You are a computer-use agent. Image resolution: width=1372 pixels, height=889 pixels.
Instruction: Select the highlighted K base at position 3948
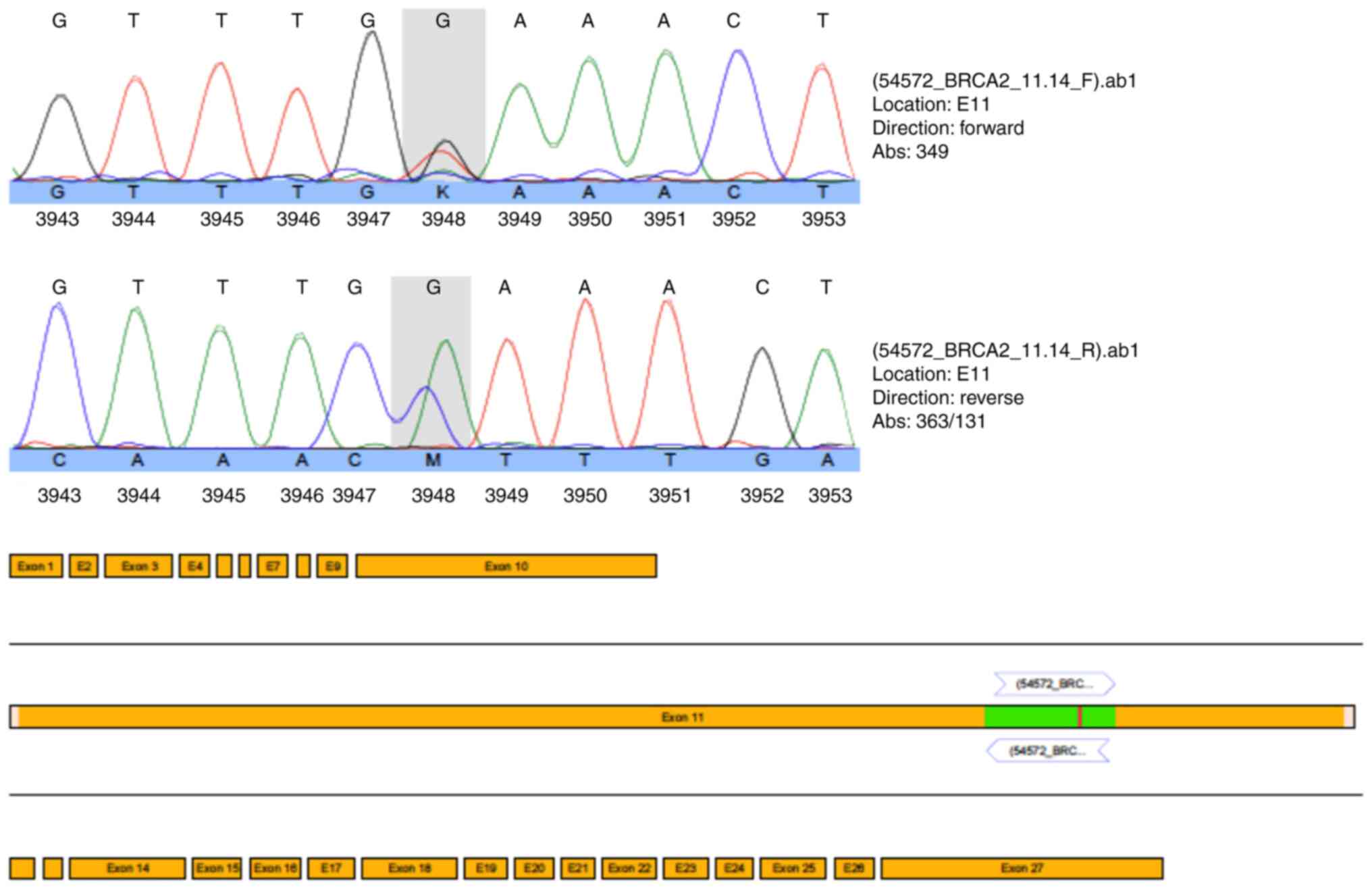point(442,193)
